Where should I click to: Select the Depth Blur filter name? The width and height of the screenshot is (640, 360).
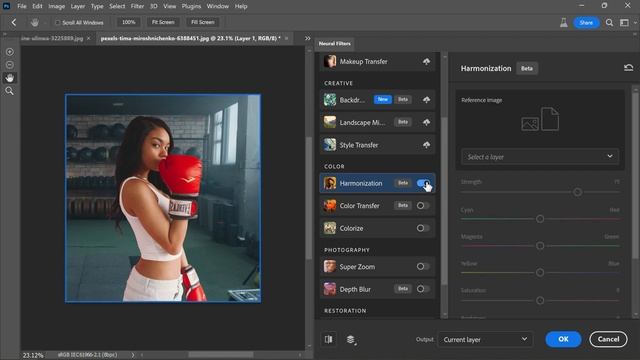coord(355,289)
